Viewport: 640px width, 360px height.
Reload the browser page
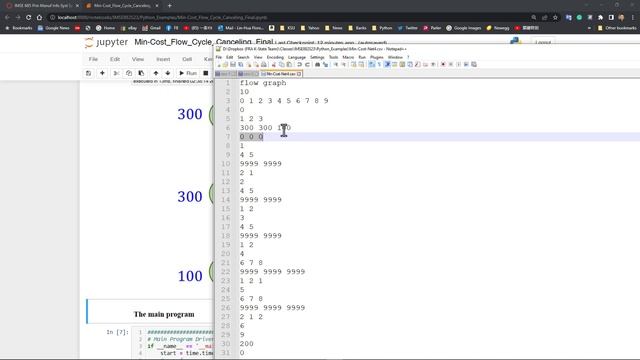point(29,18)
